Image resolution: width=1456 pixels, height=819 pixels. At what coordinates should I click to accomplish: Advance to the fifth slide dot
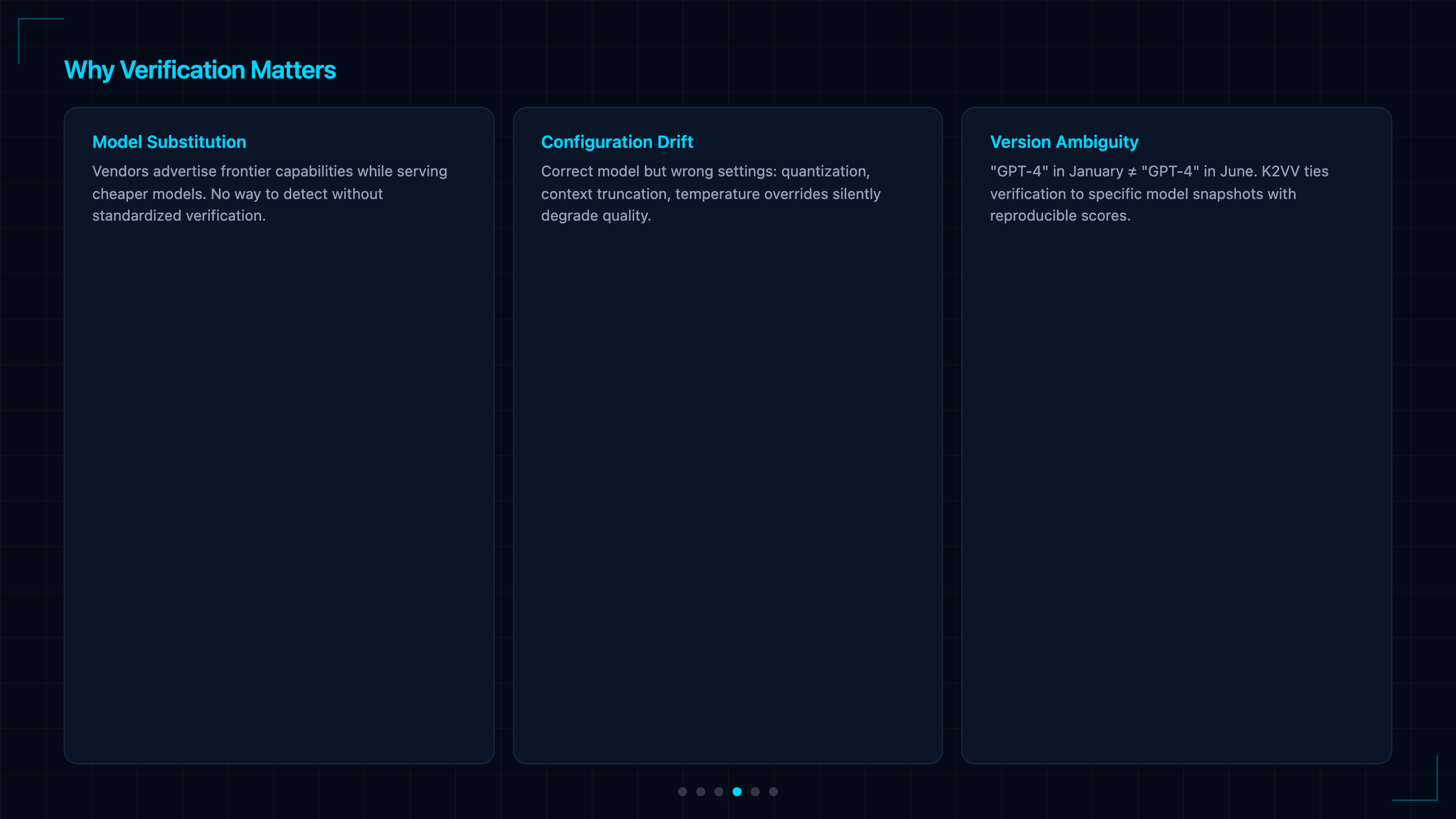coord(755,792)
